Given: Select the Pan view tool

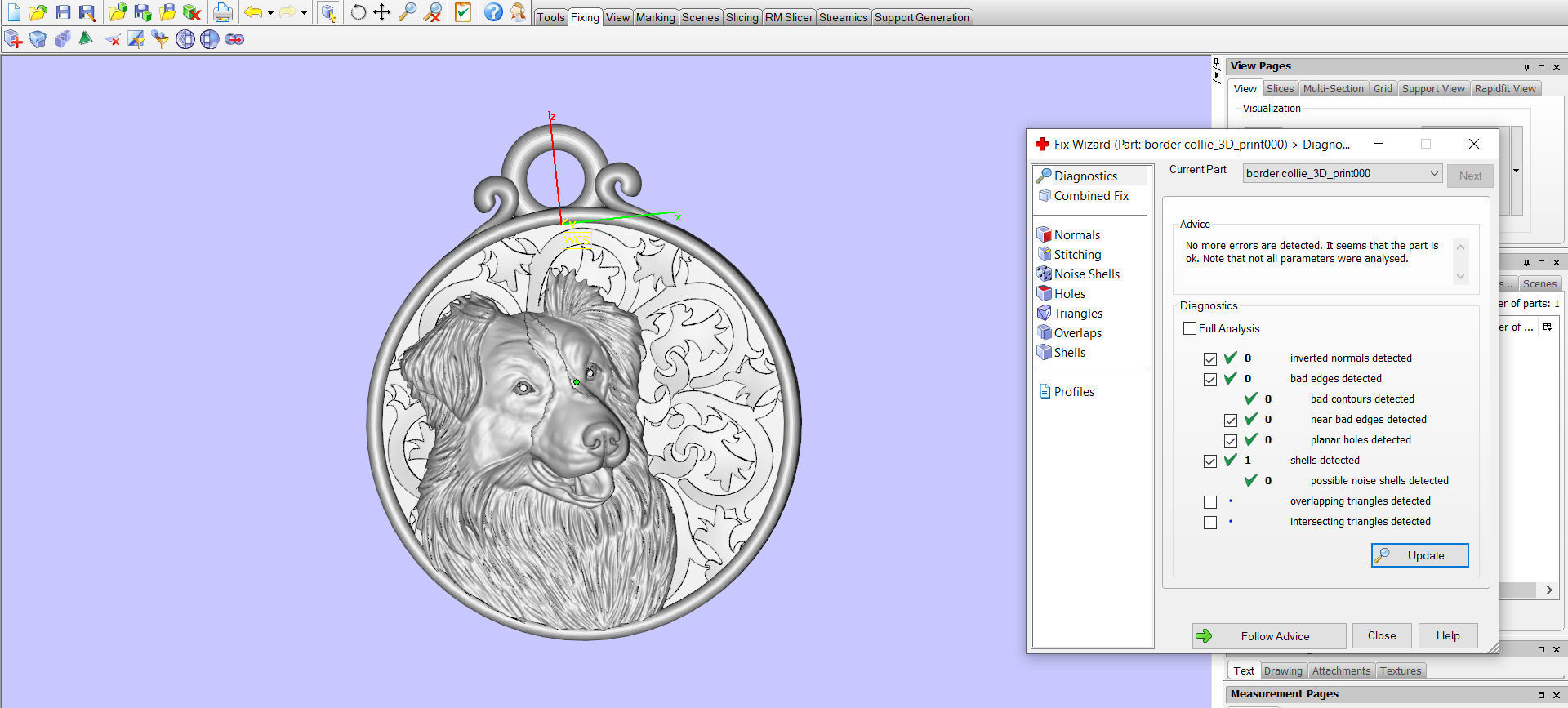Looking at the screenshot, I should pos(382,12).
